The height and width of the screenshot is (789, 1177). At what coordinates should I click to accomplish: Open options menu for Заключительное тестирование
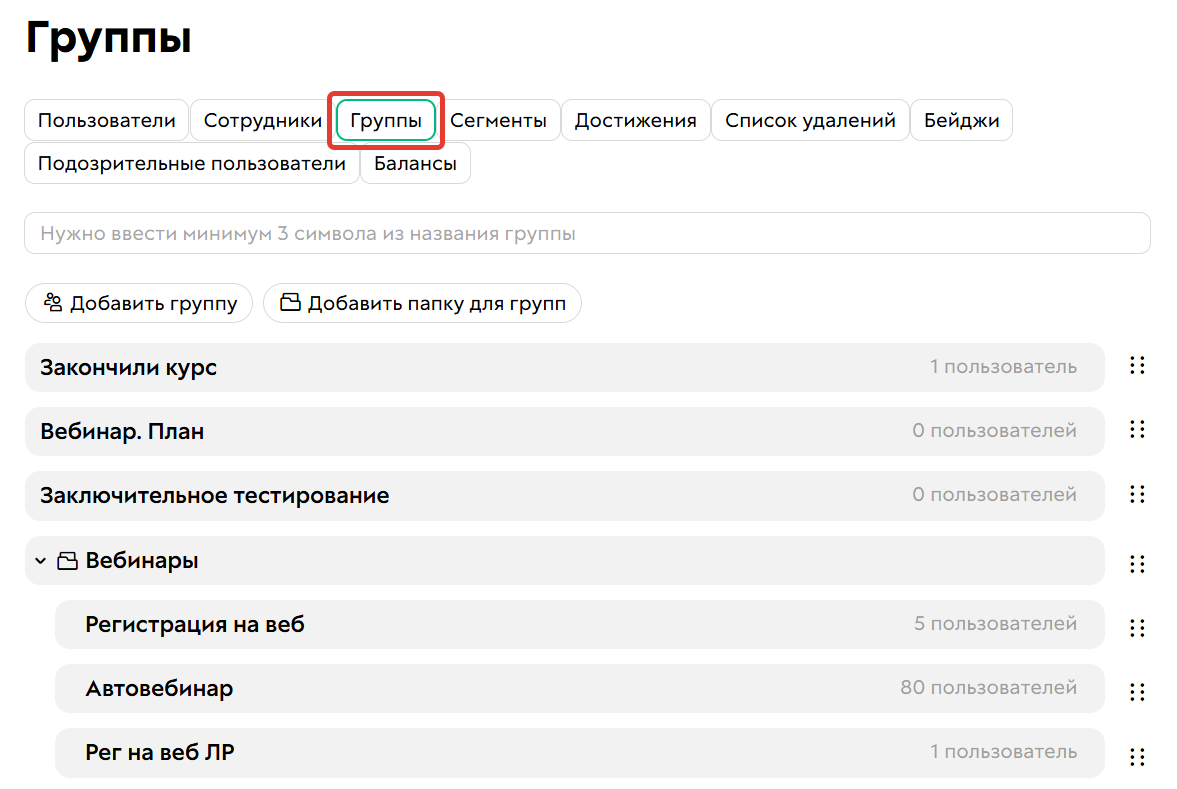click(x=1137, y=495)
